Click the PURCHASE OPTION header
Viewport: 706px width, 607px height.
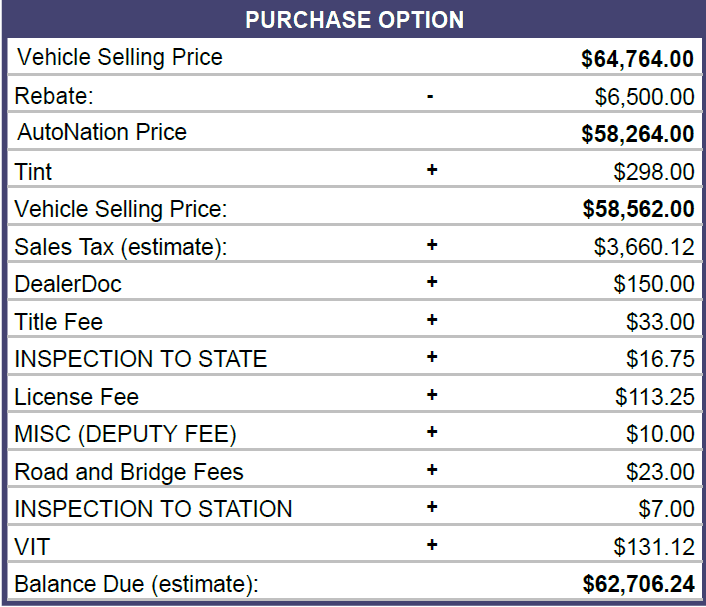(354, 20)
